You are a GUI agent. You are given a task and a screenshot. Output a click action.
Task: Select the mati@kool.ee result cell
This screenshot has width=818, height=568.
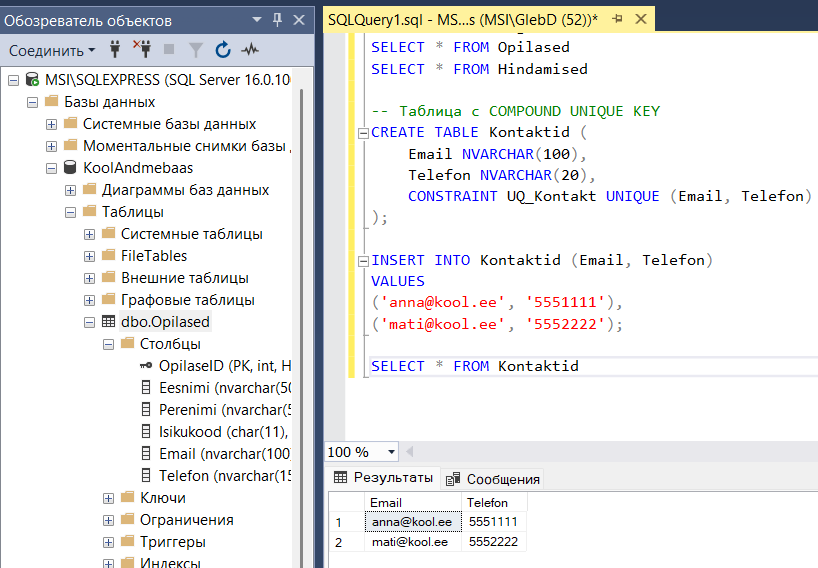413,542
